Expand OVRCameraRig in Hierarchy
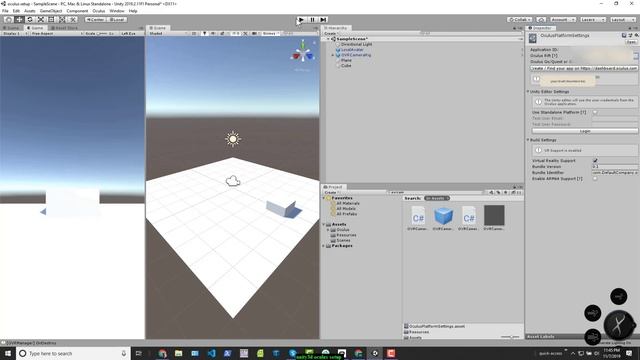The height and width of the screenshot is (360, 640). (x=333, y=55)
